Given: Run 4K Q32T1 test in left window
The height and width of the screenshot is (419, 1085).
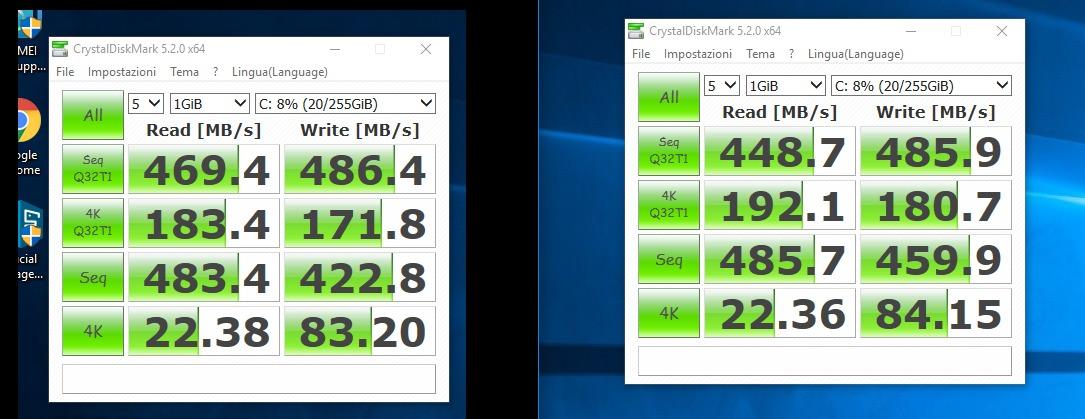Looking at the screenshot, I should click(x=93, y=223).
